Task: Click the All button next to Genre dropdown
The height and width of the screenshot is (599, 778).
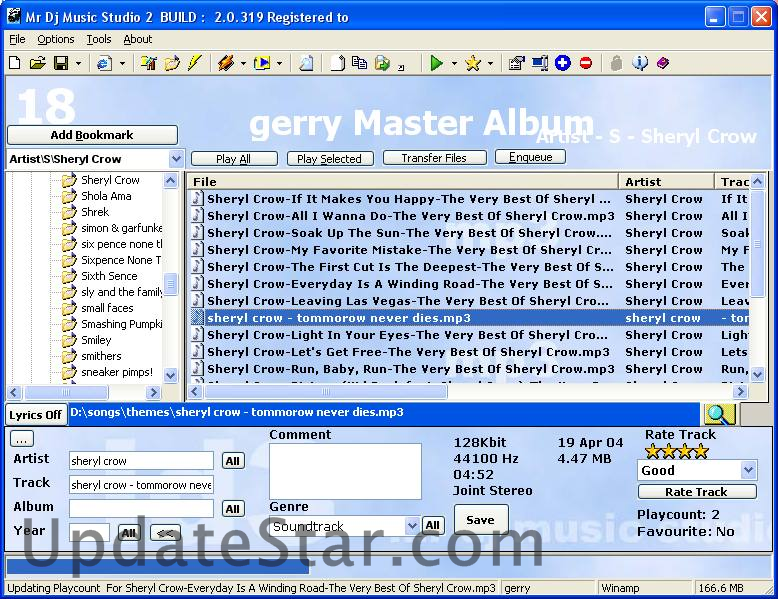Action: pyautogui.click(x=433, y=526)
